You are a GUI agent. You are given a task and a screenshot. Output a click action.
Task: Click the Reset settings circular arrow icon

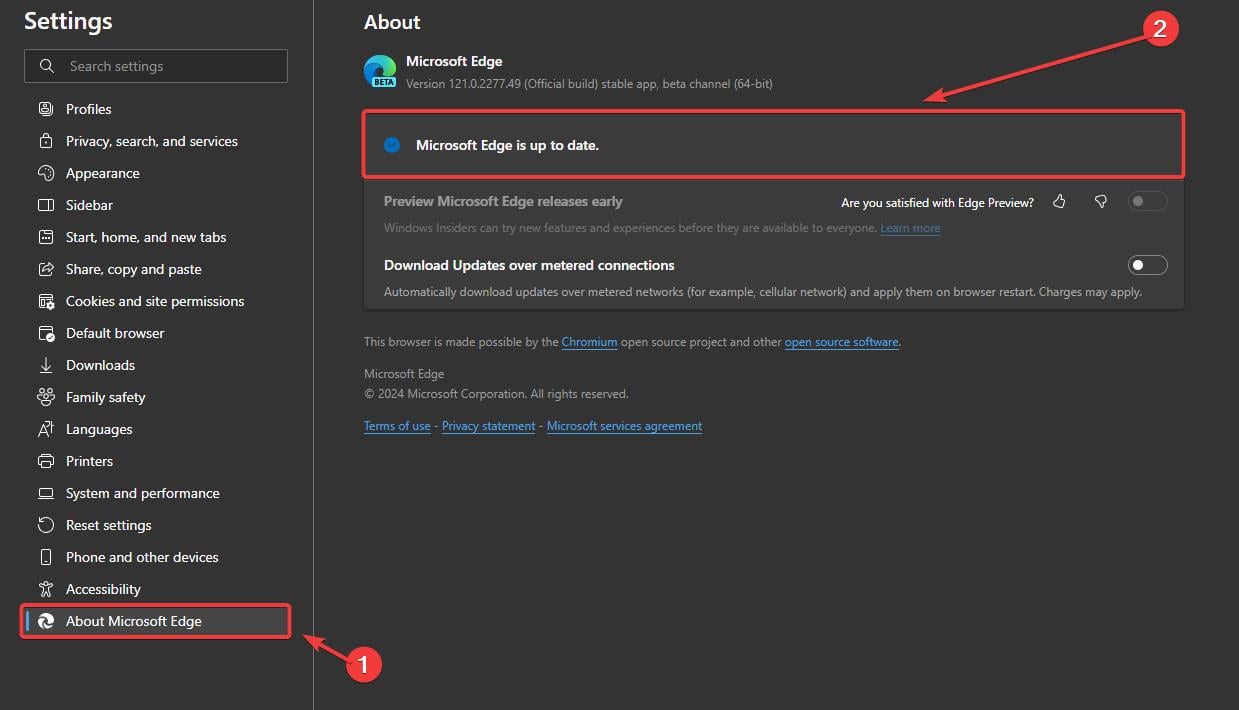point(45,525)
